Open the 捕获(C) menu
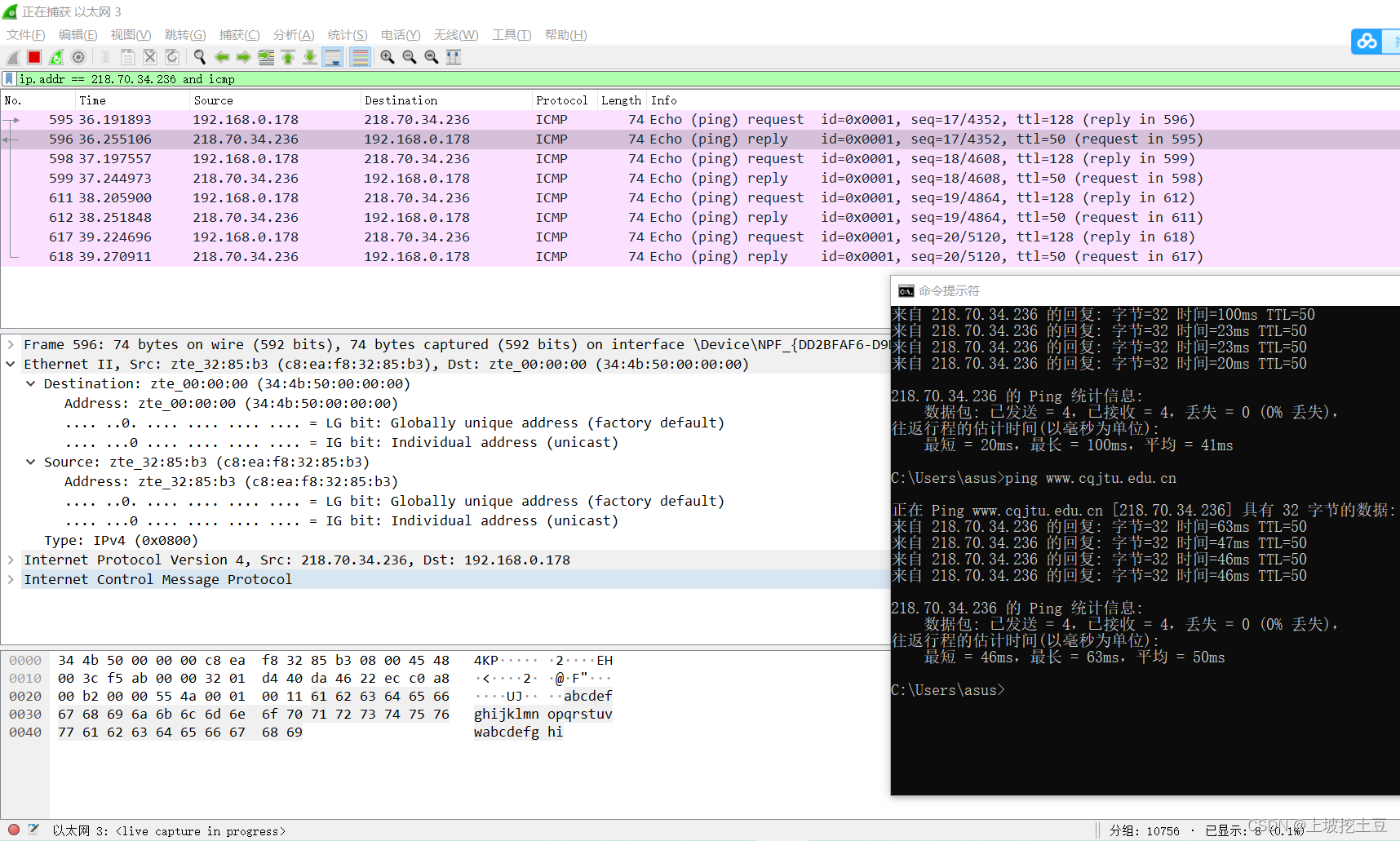The height and width of the screenshot is (841, 1400). (x=240, y=35)
